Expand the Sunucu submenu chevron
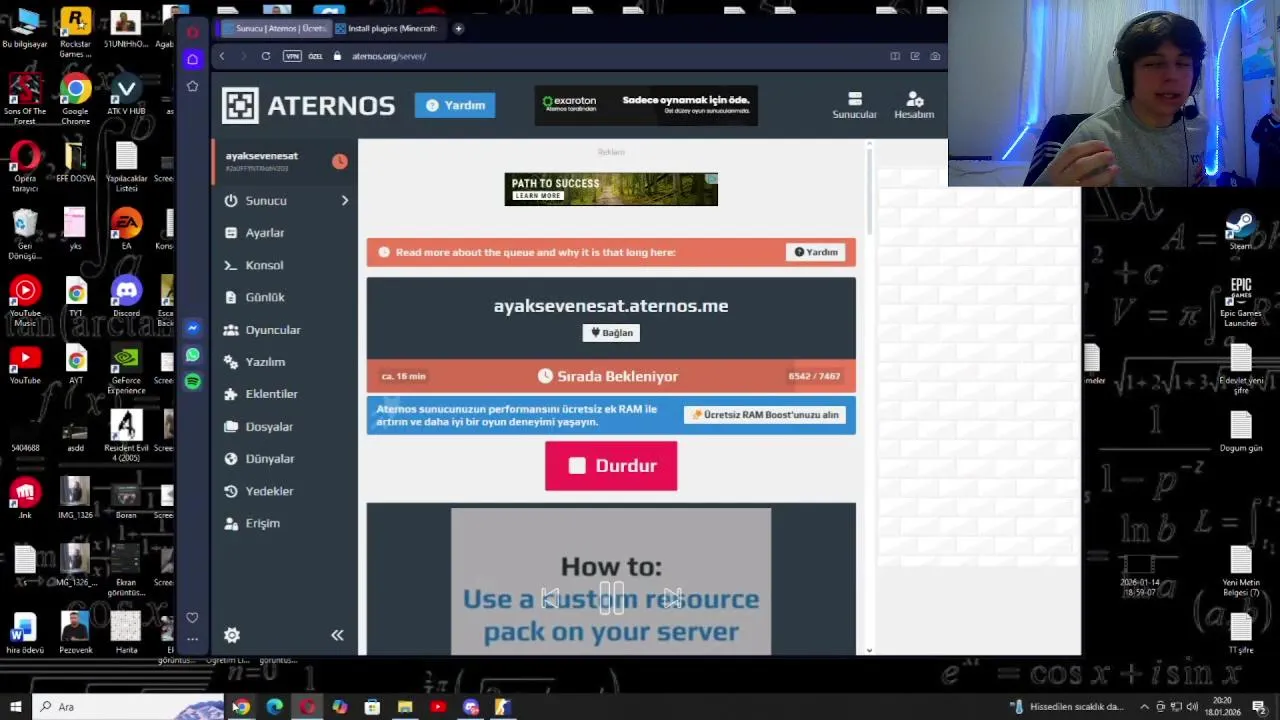 345,201
